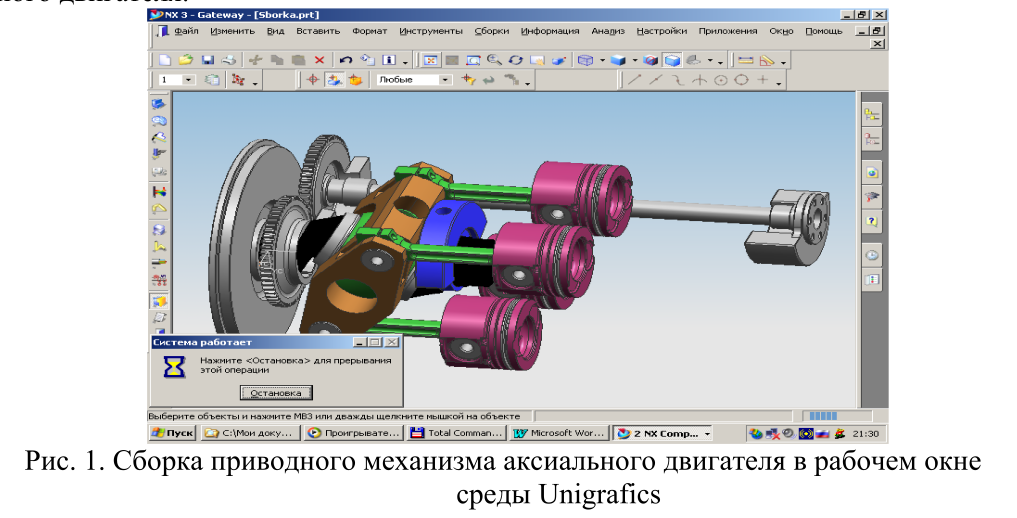Click the Undo arrow icon
Screen dimensions: 1017x518
point(346,60)
